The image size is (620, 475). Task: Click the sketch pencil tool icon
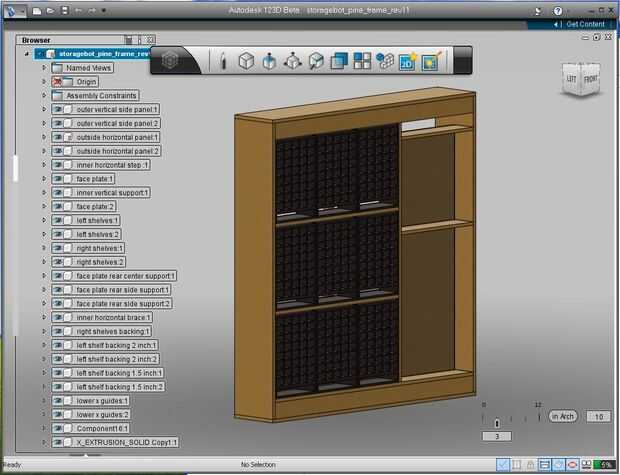pos(223,62)
